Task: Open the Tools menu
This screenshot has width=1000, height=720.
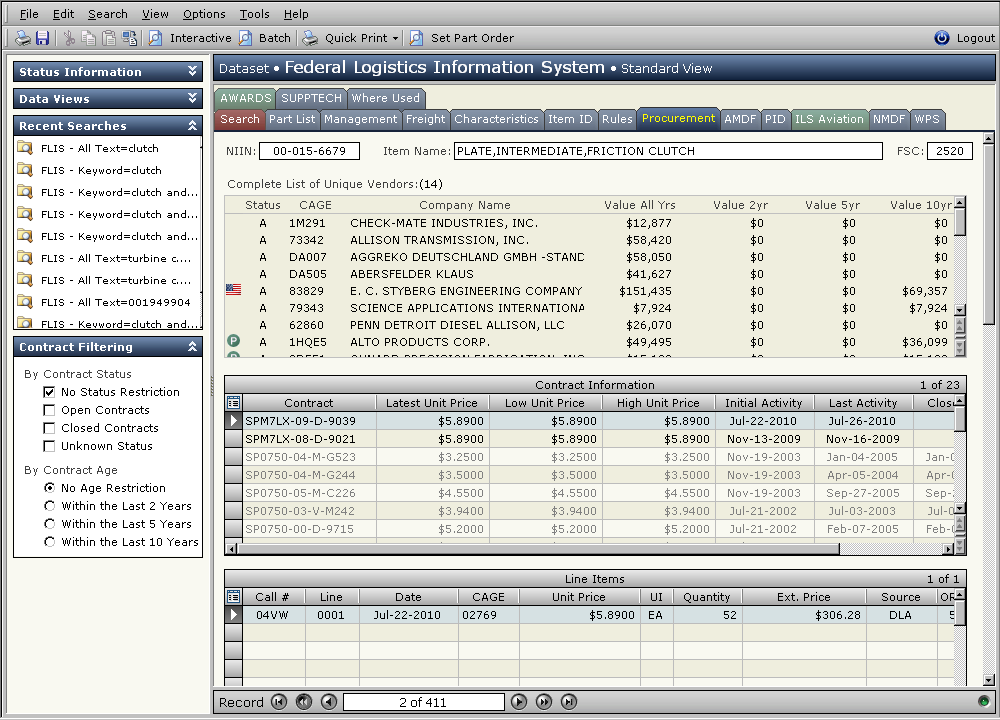Action: [x=254, y=14]
